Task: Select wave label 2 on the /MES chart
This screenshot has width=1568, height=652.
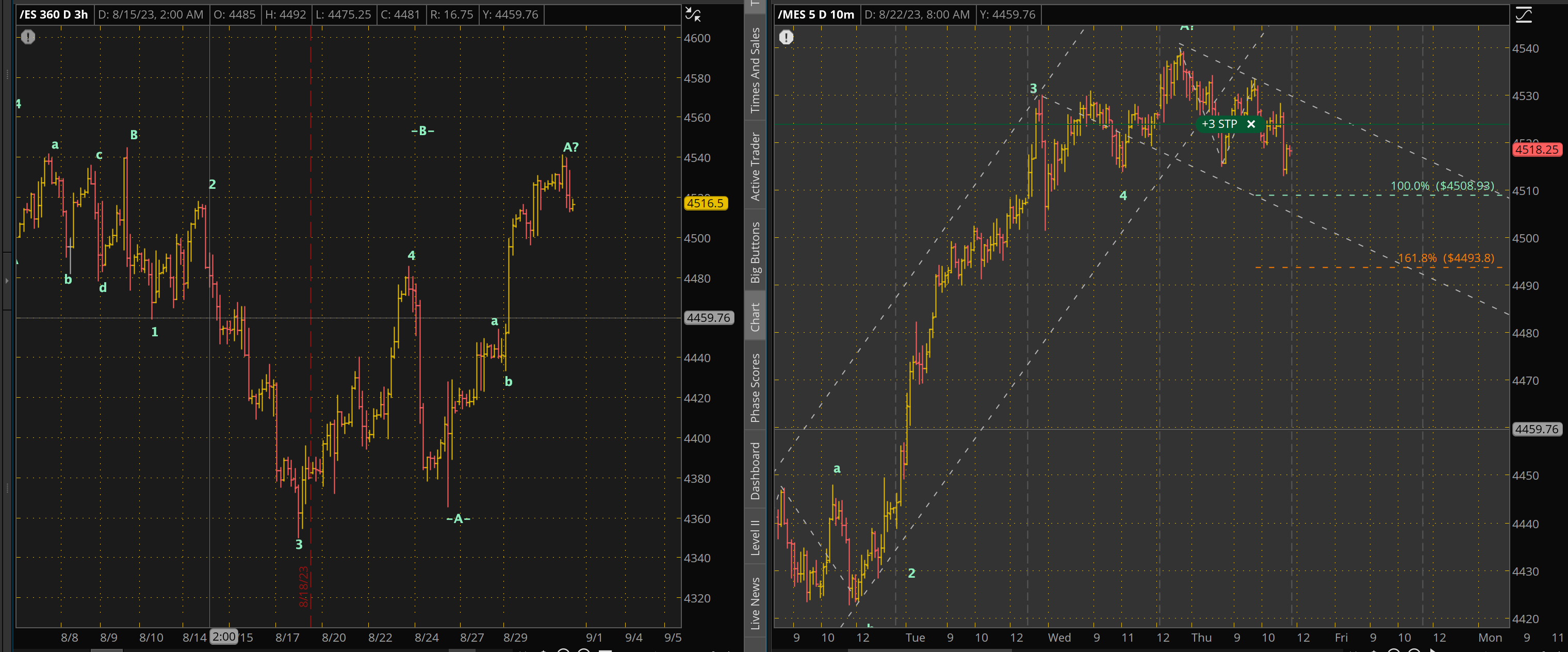Action: pos(911,574)
